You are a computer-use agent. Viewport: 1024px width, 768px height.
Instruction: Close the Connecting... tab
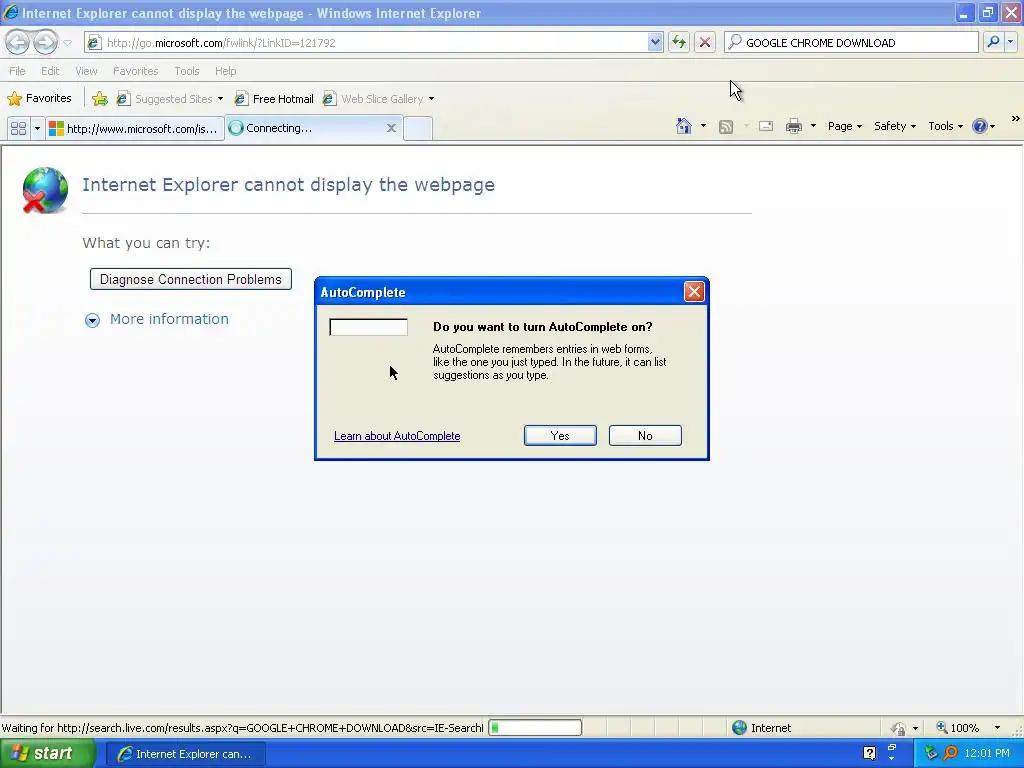coord(391,128)
